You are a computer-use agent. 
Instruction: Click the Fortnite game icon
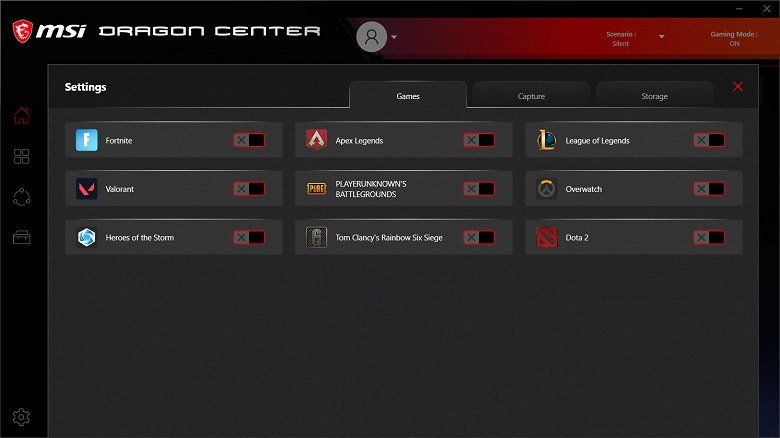(87, 140)
